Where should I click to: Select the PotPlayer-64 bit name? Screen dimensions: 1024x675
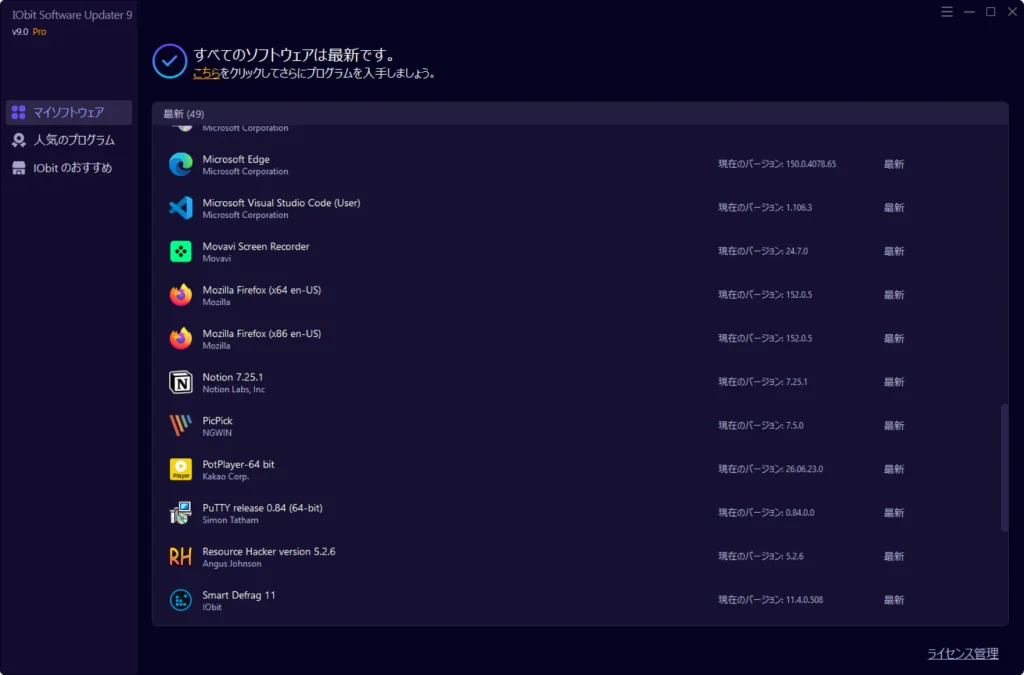(238, 464)
